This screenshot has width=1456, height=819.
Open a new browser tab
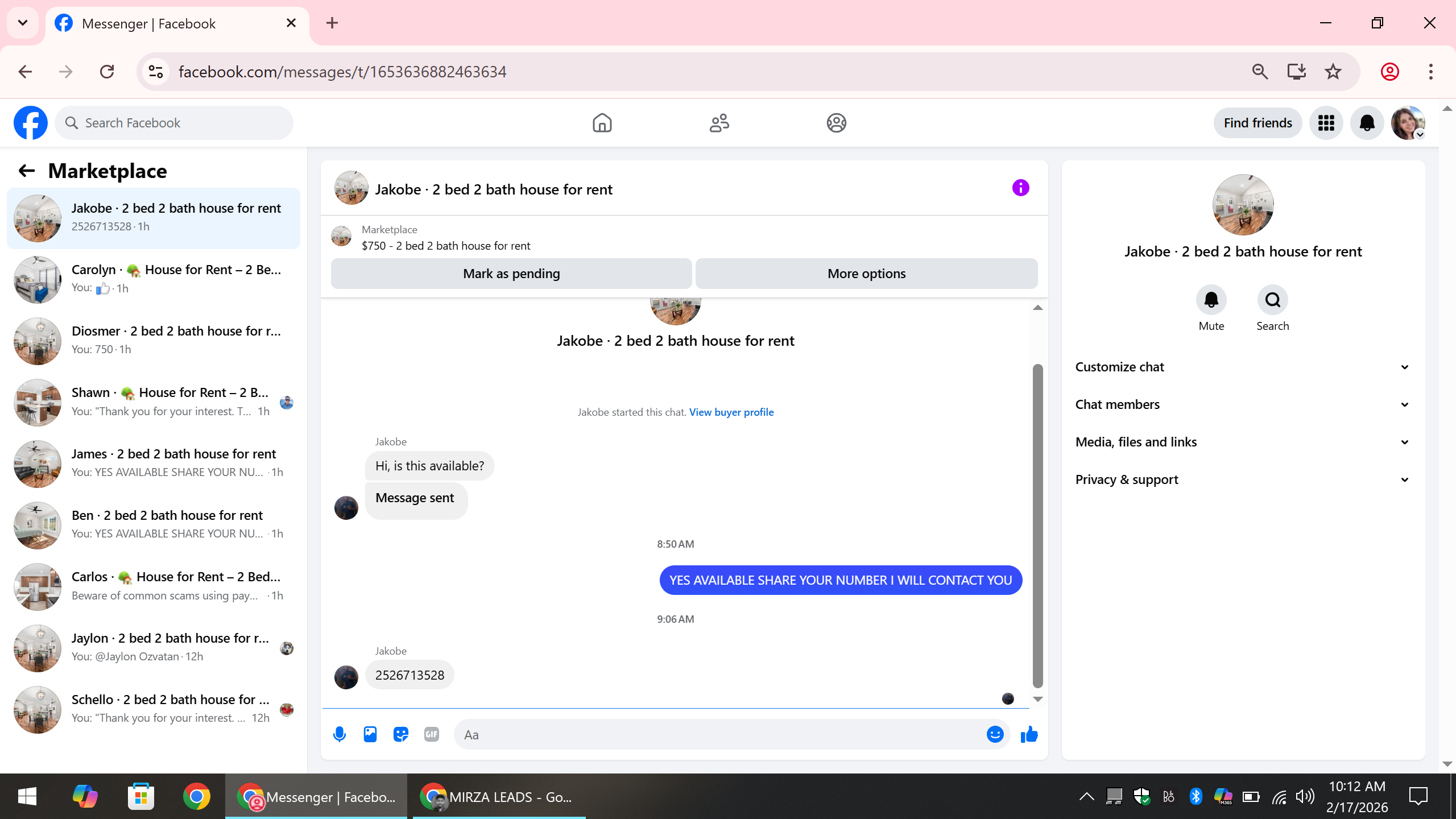(332, 23)
